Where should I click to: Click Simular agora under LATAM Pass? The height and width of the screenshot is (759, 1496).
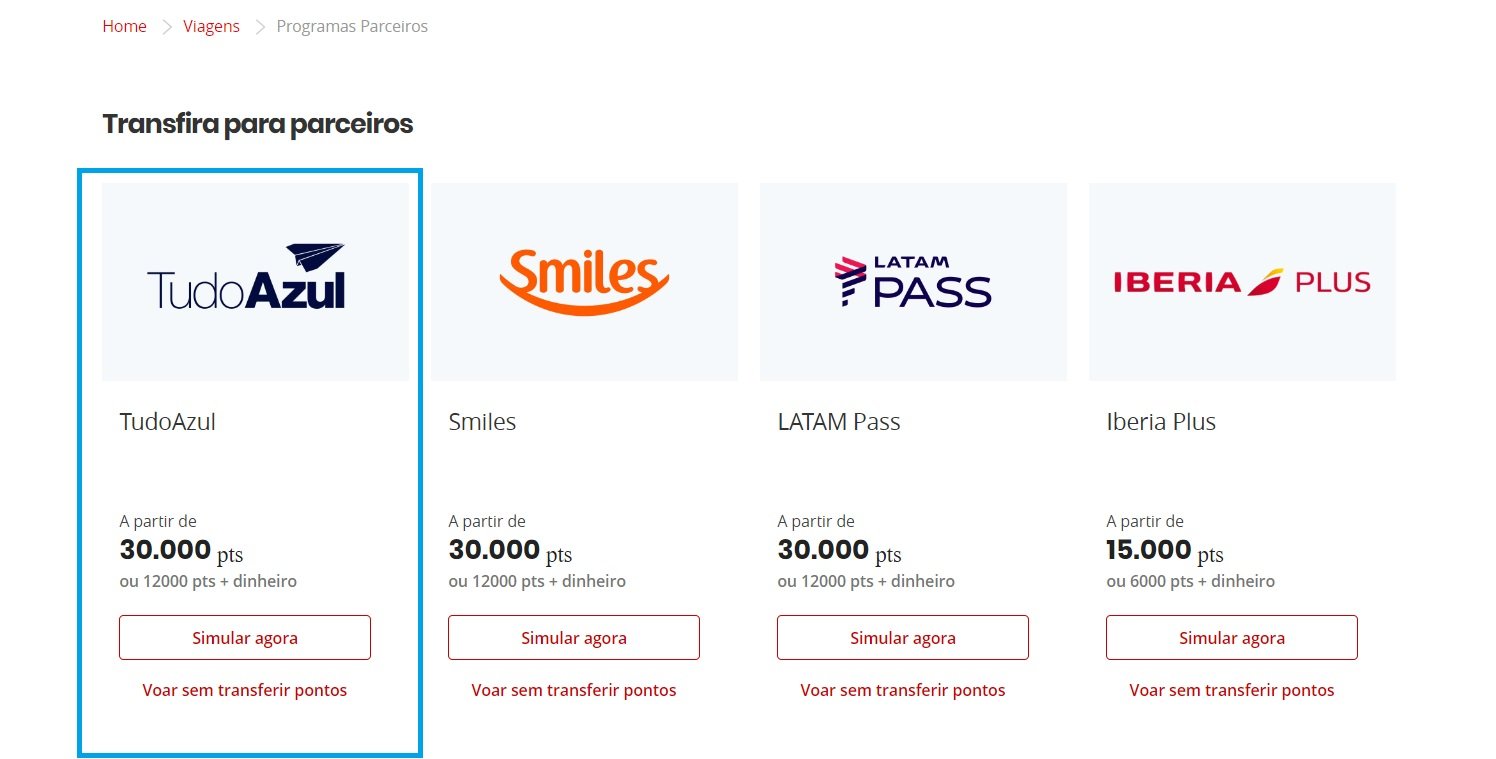(x=903, y=638)
